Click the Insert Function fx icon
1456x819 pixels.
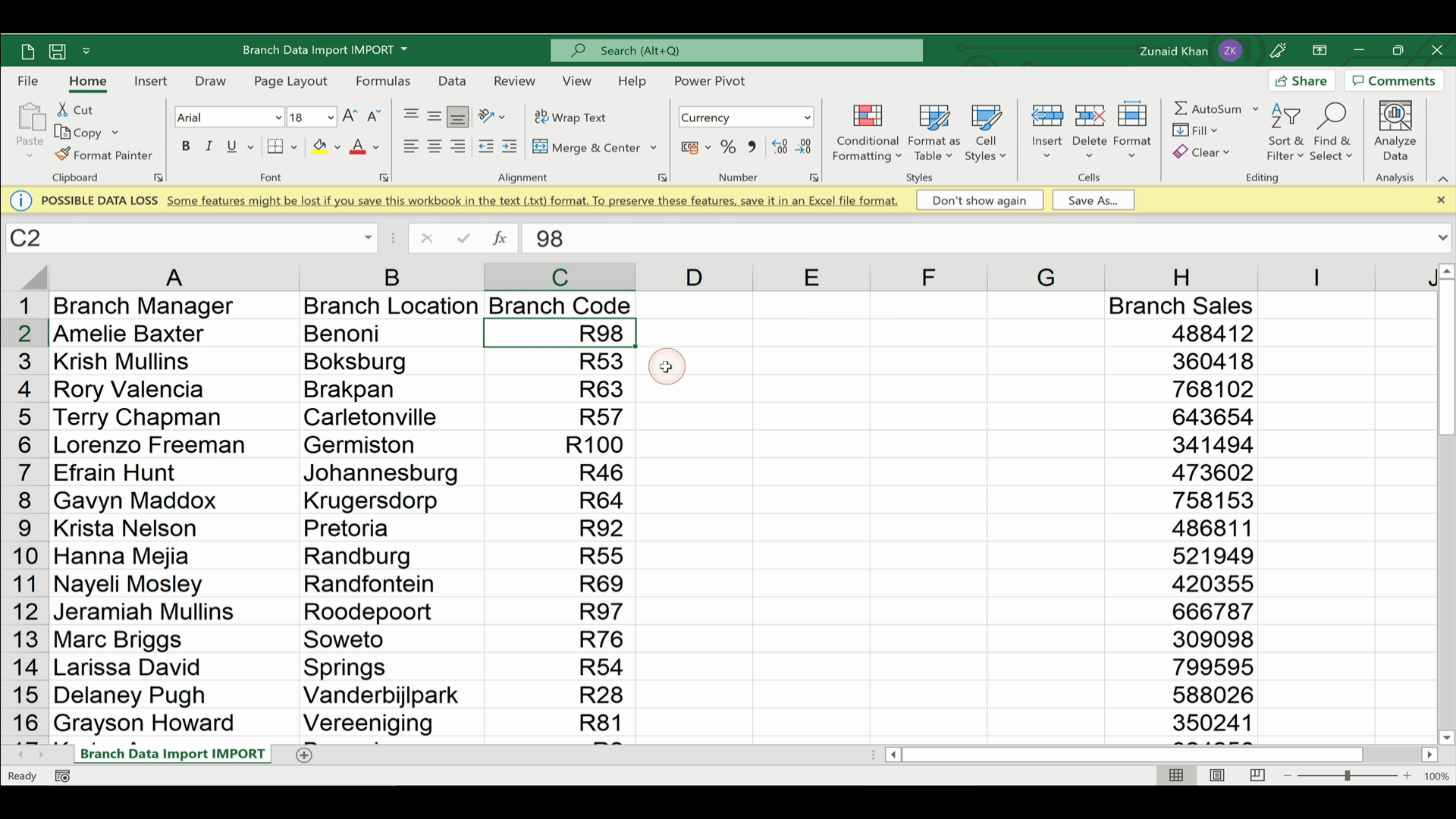(500, 238)
